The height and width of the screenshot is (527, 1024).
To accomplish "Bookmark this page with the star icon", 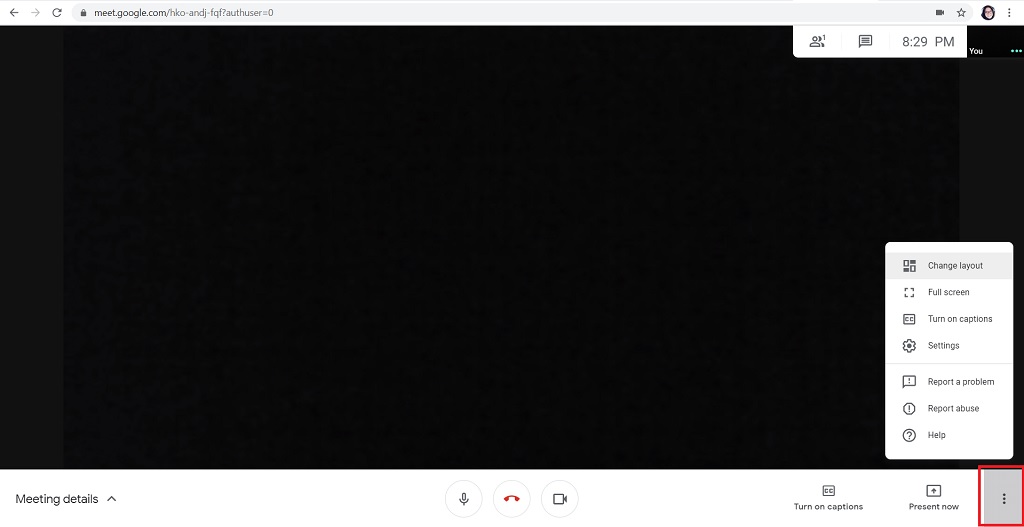I will click(x=961, y=13).
